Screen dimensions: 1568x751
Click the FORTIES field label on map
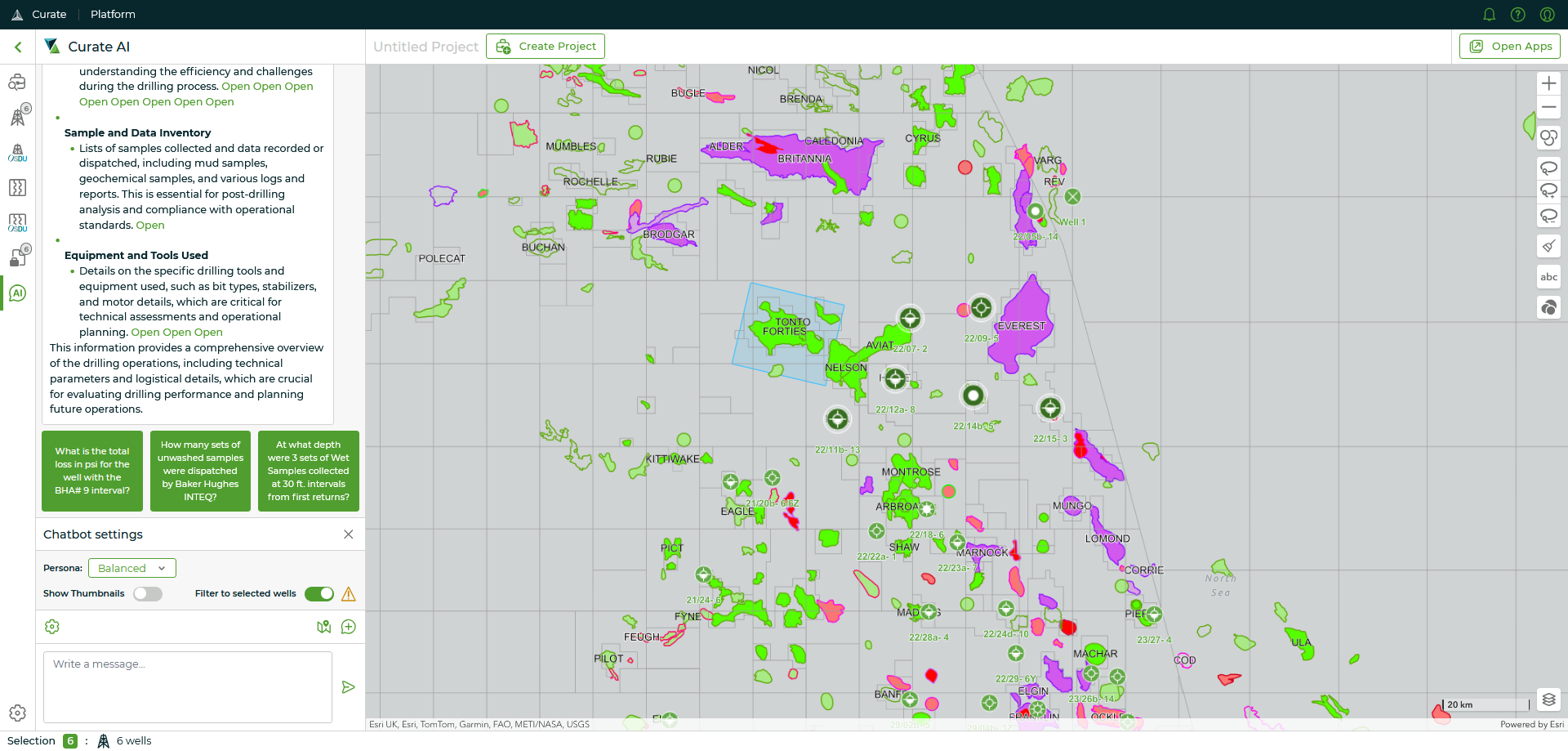pyautogui.click(x=785, y=332)
